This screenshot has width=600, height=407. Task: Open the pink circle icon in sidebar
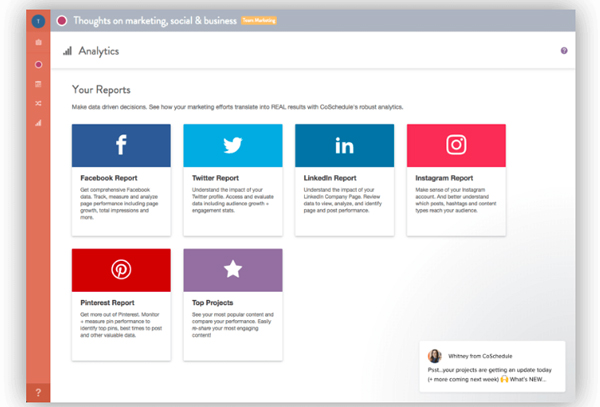(x=38, y=64)
